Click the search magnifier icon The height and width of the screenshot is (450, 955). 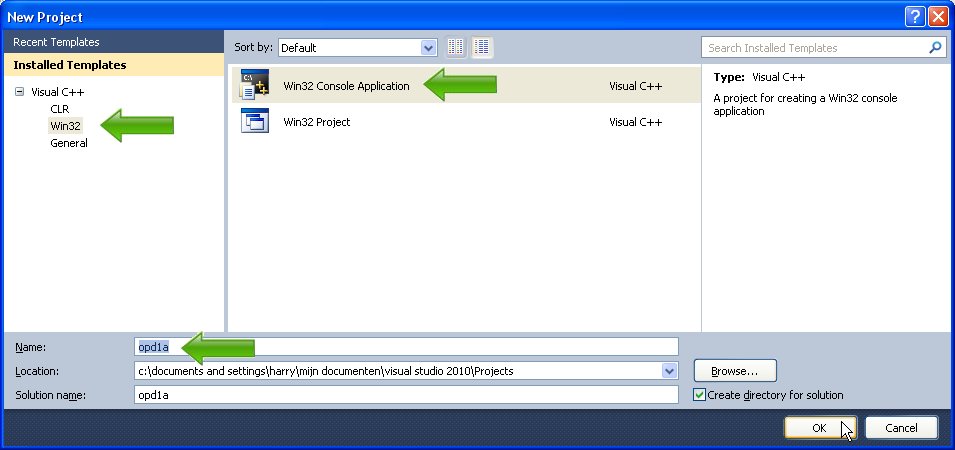935,47
